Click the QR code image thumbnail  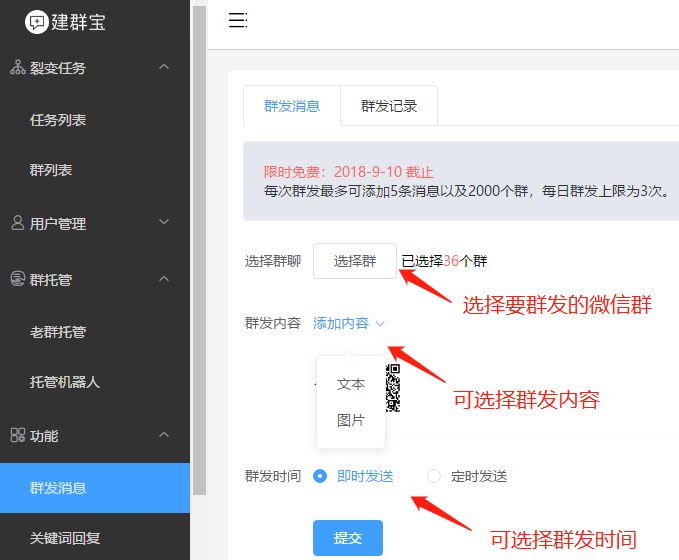point(393,388)
